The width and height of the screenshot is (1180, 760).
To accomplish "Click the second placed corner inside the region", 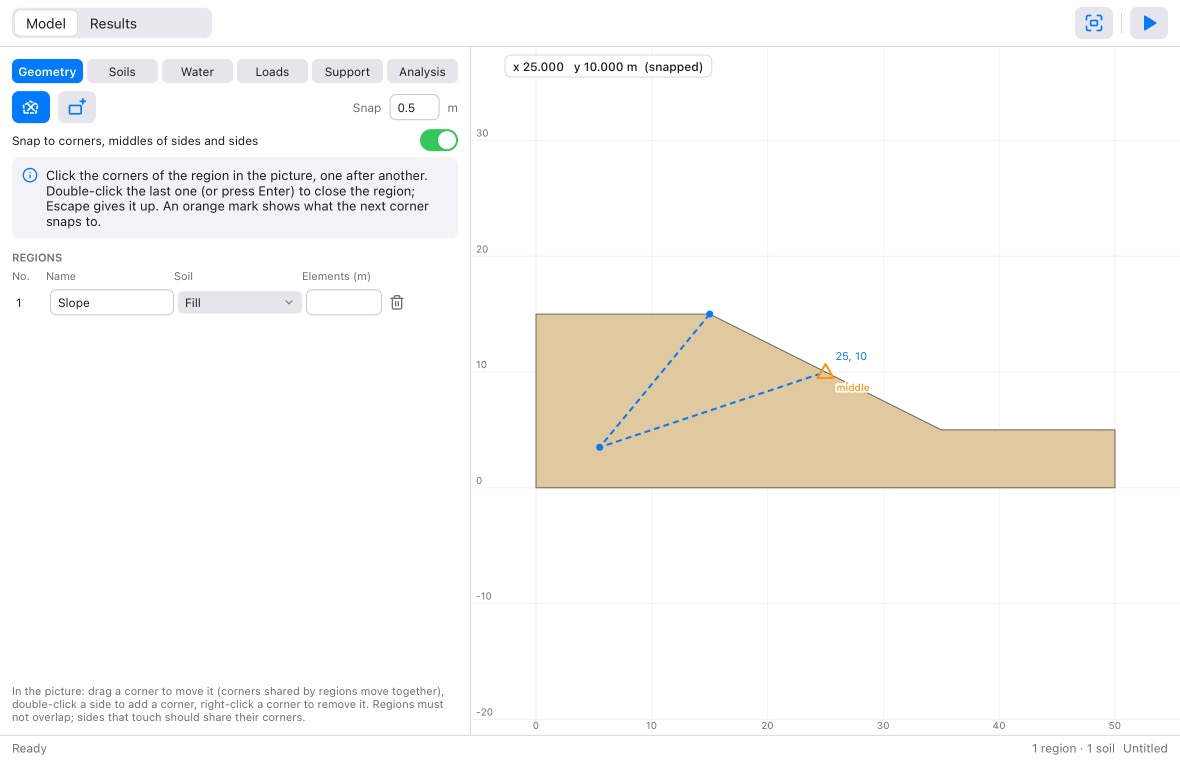I will click(600, 448).
